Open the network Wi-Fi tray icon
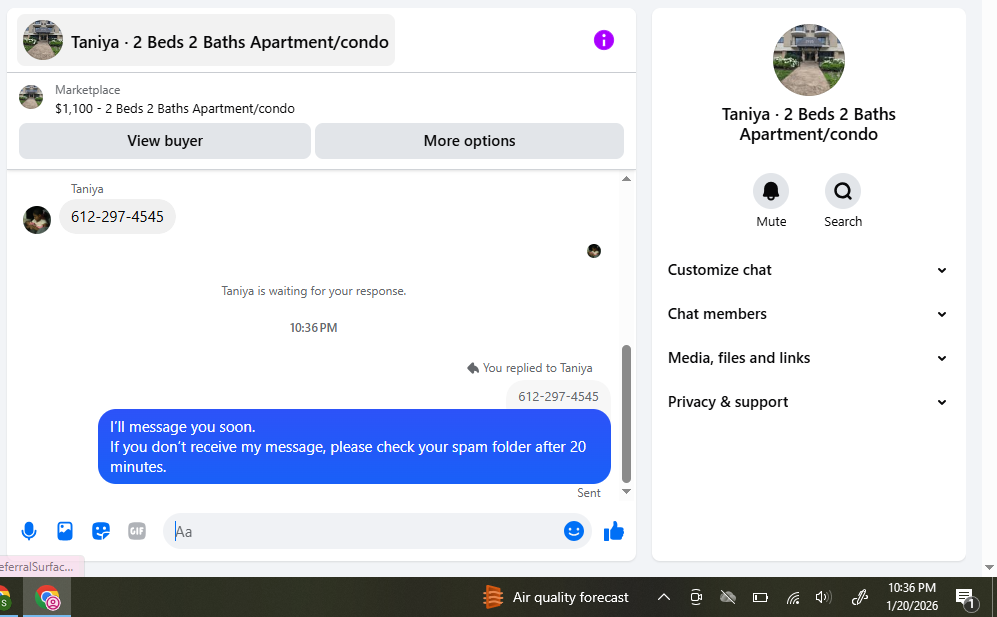The height and width of the screenshot is (617, 997). tap(792, 597)
